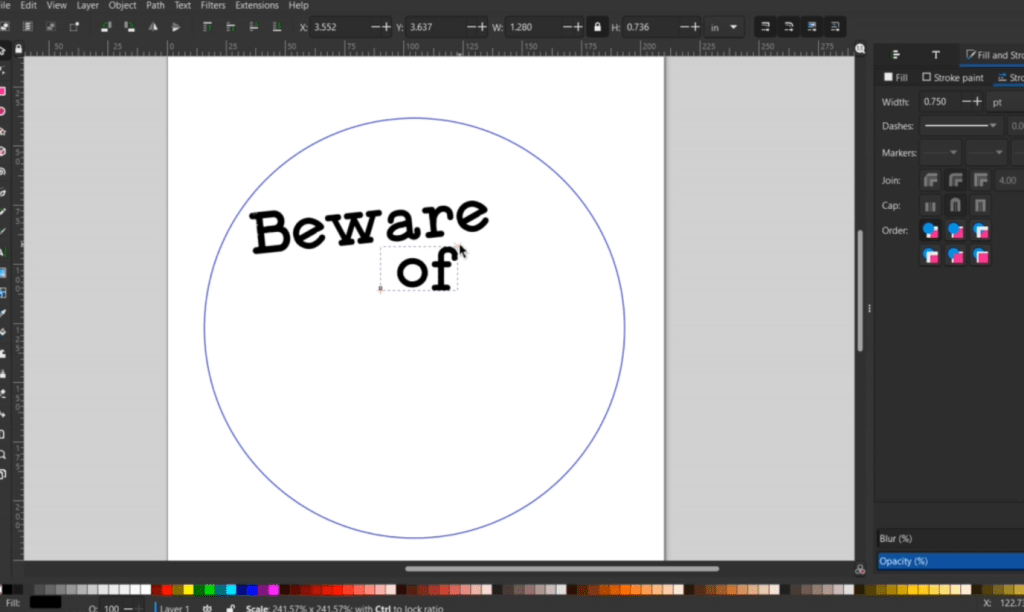The image size is (1024, 612).
Task: Open the units dropdown showing 'in'
Action: (725, 27)
